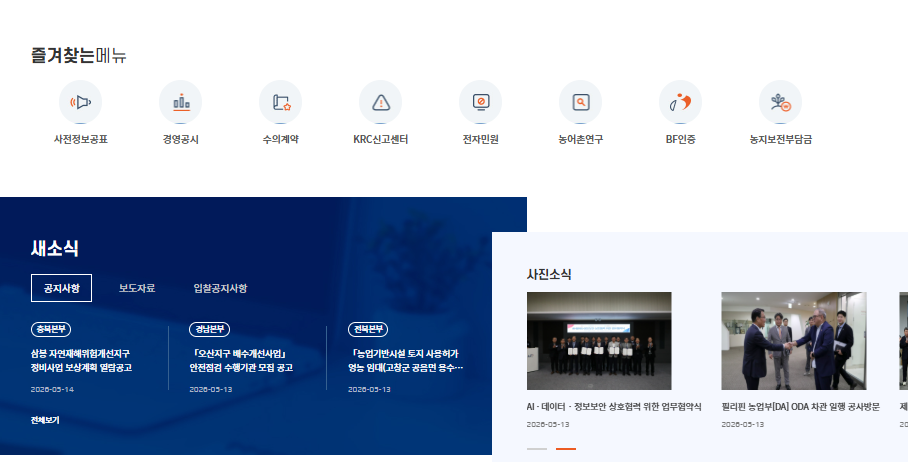Select the 공지사항 tab
This screenshot has height=462, width=908.
point(61,288)
